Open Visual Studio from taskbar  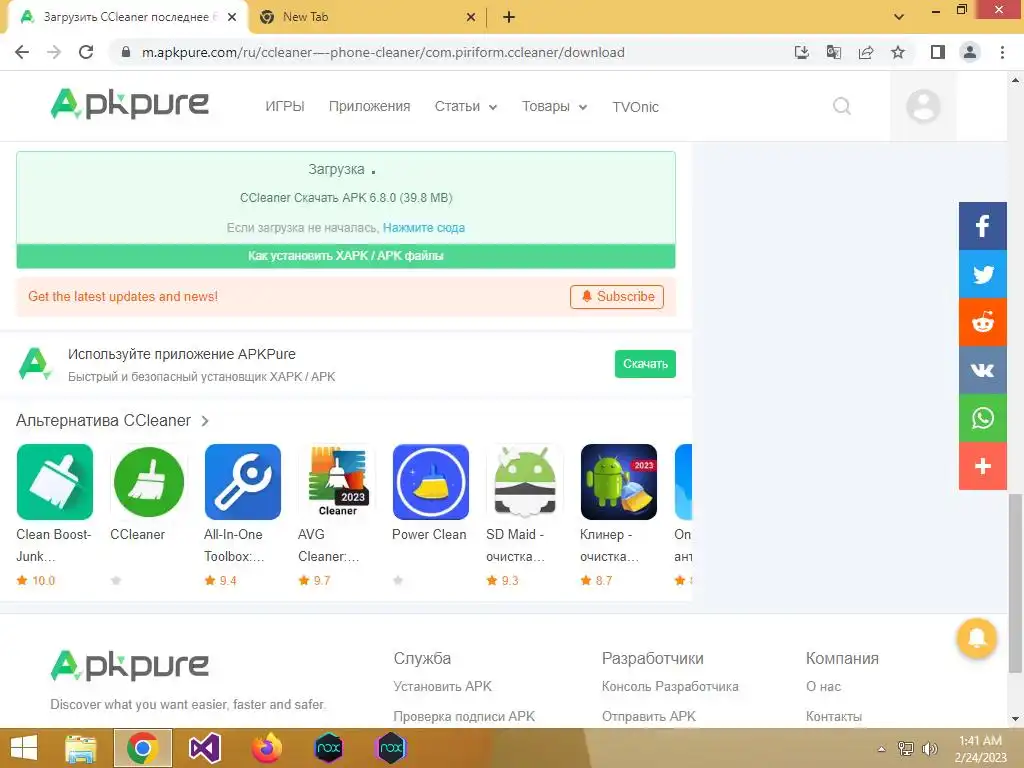(204, 748)
